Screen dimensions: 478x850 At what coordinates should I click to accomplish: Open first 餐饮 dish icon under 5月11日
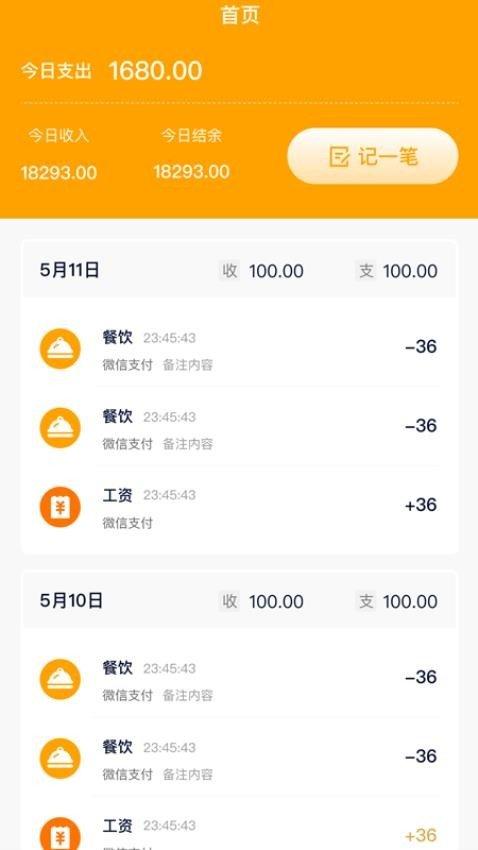click(x=60, y=349)
